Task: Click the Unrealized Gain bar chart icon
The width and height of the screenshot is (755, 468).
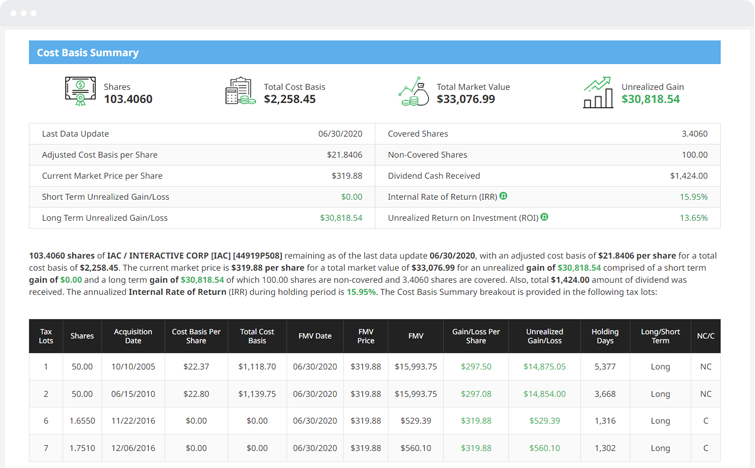Action: pyautogui.click(x=598, y=92)
